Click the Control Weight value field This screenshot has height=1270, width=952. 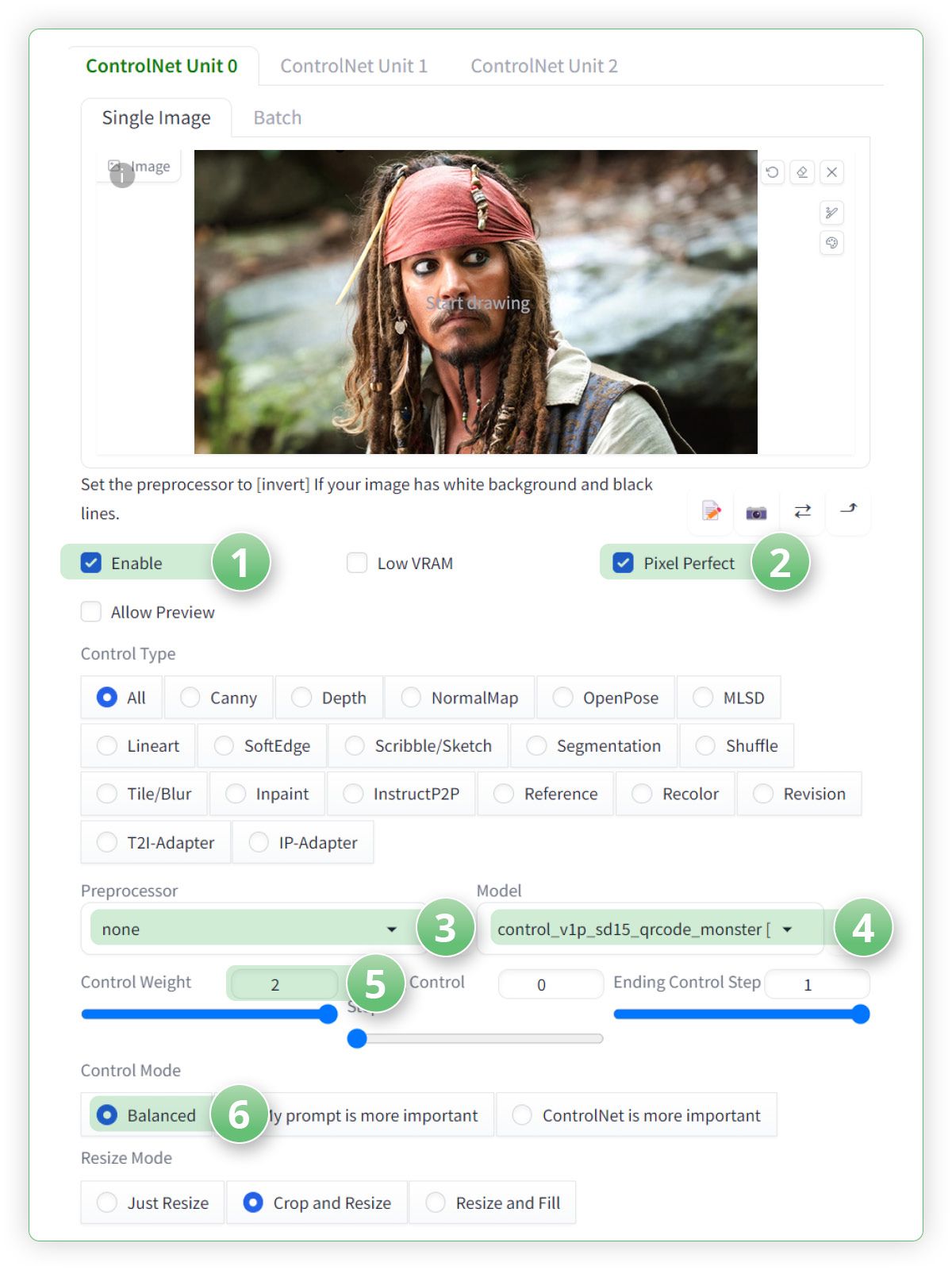[283, 984]
